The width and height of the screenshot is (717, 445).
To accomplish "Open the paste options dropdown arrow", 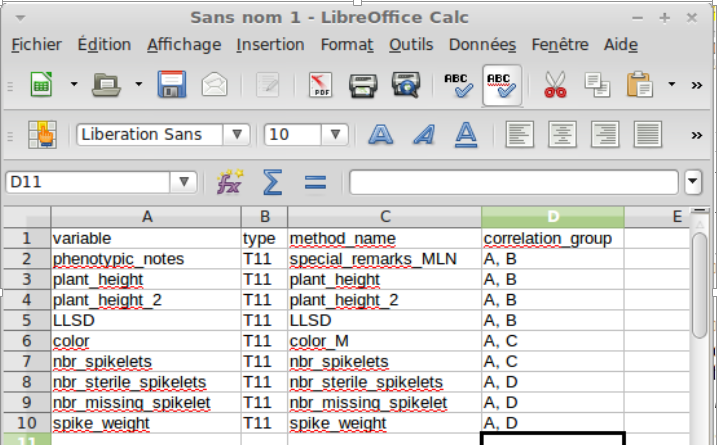I will (672, 85).
